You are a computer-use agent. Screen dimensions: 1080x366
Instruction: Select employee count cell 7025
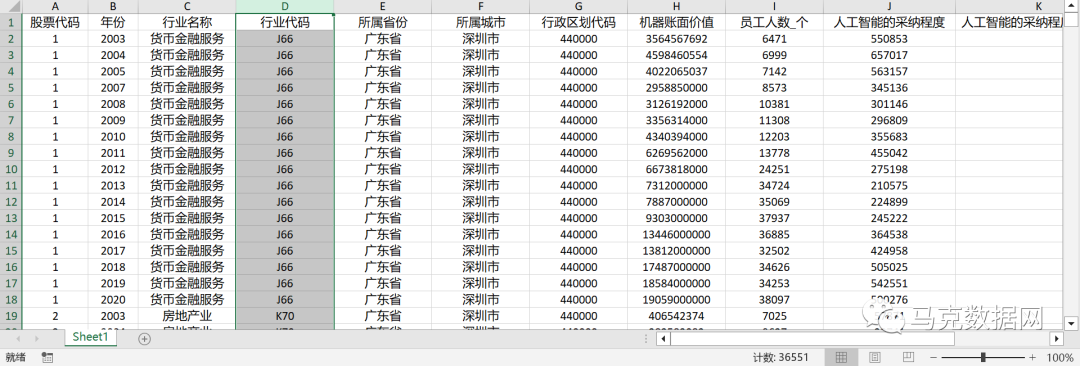click(x=774, y=316)
